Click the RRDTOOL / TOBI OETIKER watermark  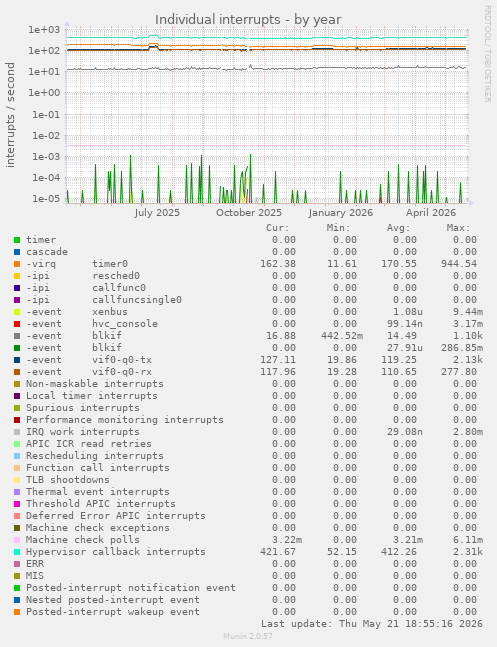pyautogui.click(x=487, y=54)
